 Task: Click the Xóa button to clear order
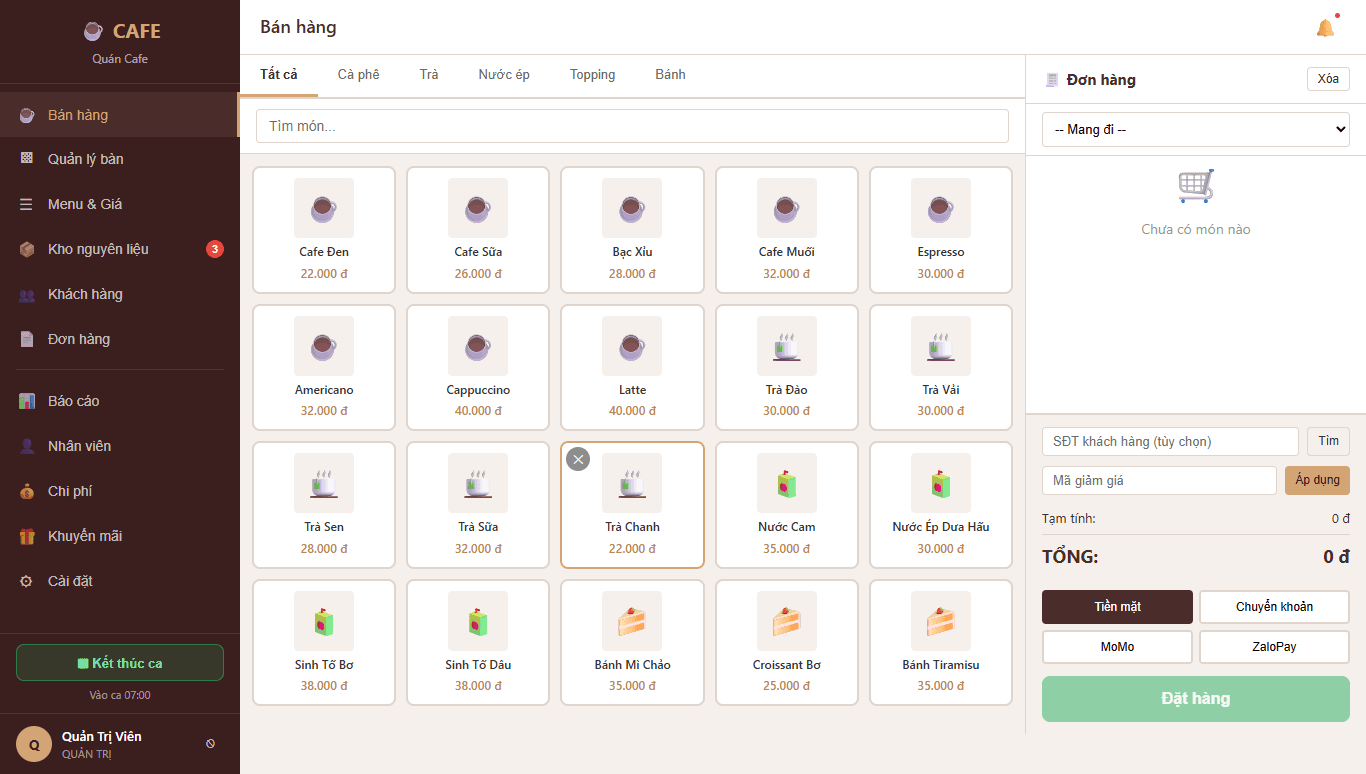[x=1328, y=79]
